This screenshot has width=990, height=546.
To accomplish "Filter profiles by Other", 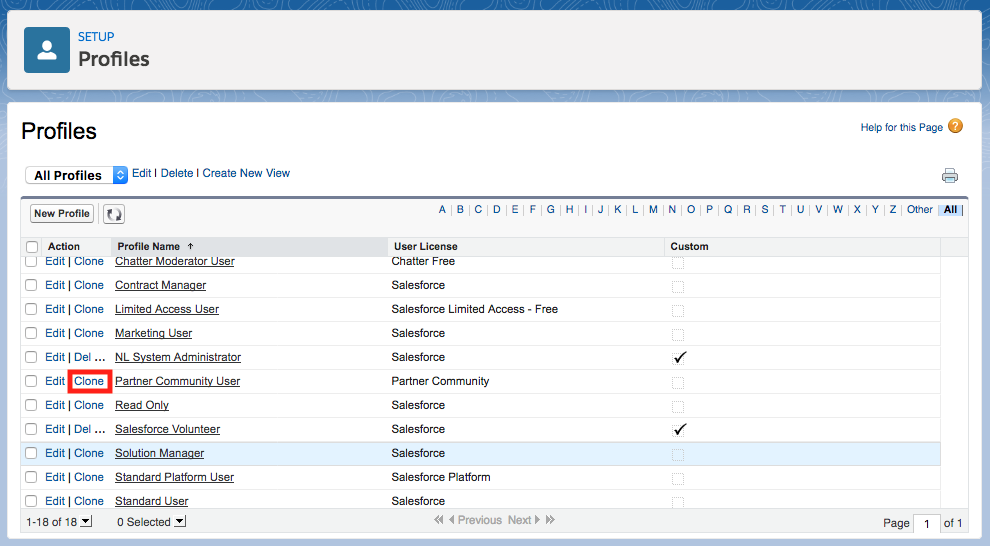I will (x=919, y=210).
